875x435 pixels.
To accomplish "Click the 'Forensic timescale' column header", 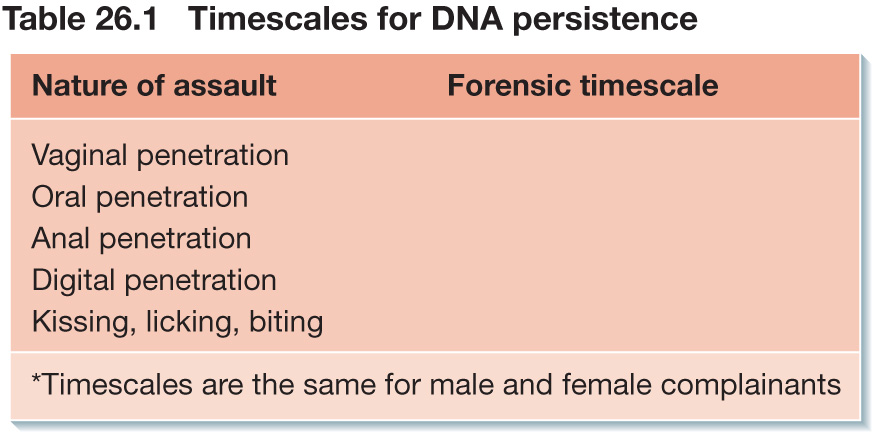I will pyautogui.click(x=583, y=86).
